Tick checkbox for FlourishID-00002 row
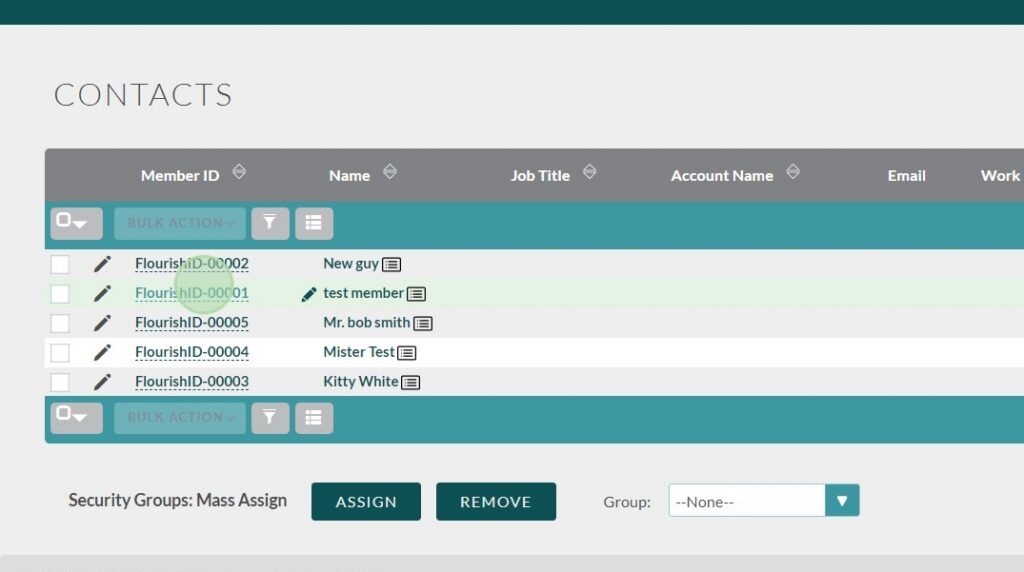Image resolution: width=1024 pixels, height=572 pixels. coord(60,264)
